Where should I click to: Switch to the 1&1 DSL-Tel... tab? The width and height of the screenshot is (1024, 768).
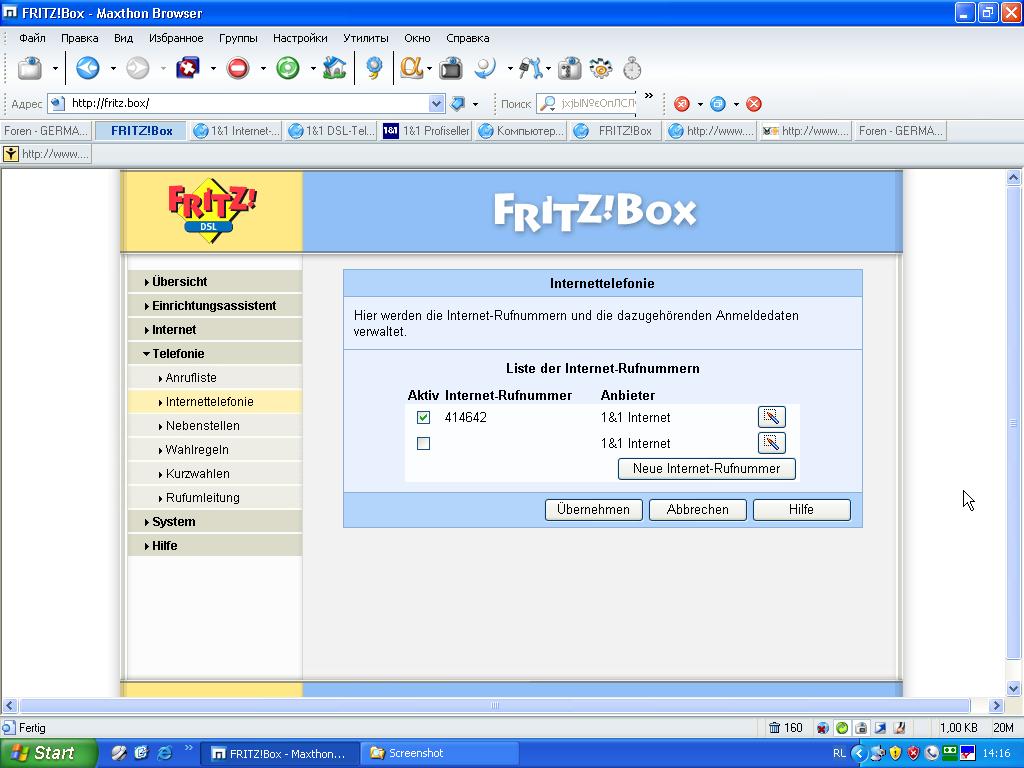pos(332,131)
